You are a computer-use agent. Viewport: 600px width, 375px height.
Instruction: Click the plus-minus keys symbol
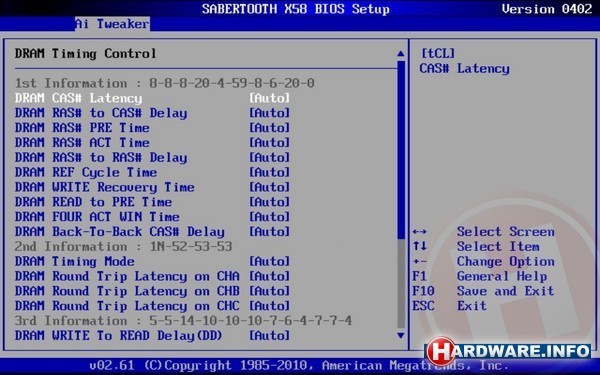pos(420,261)
